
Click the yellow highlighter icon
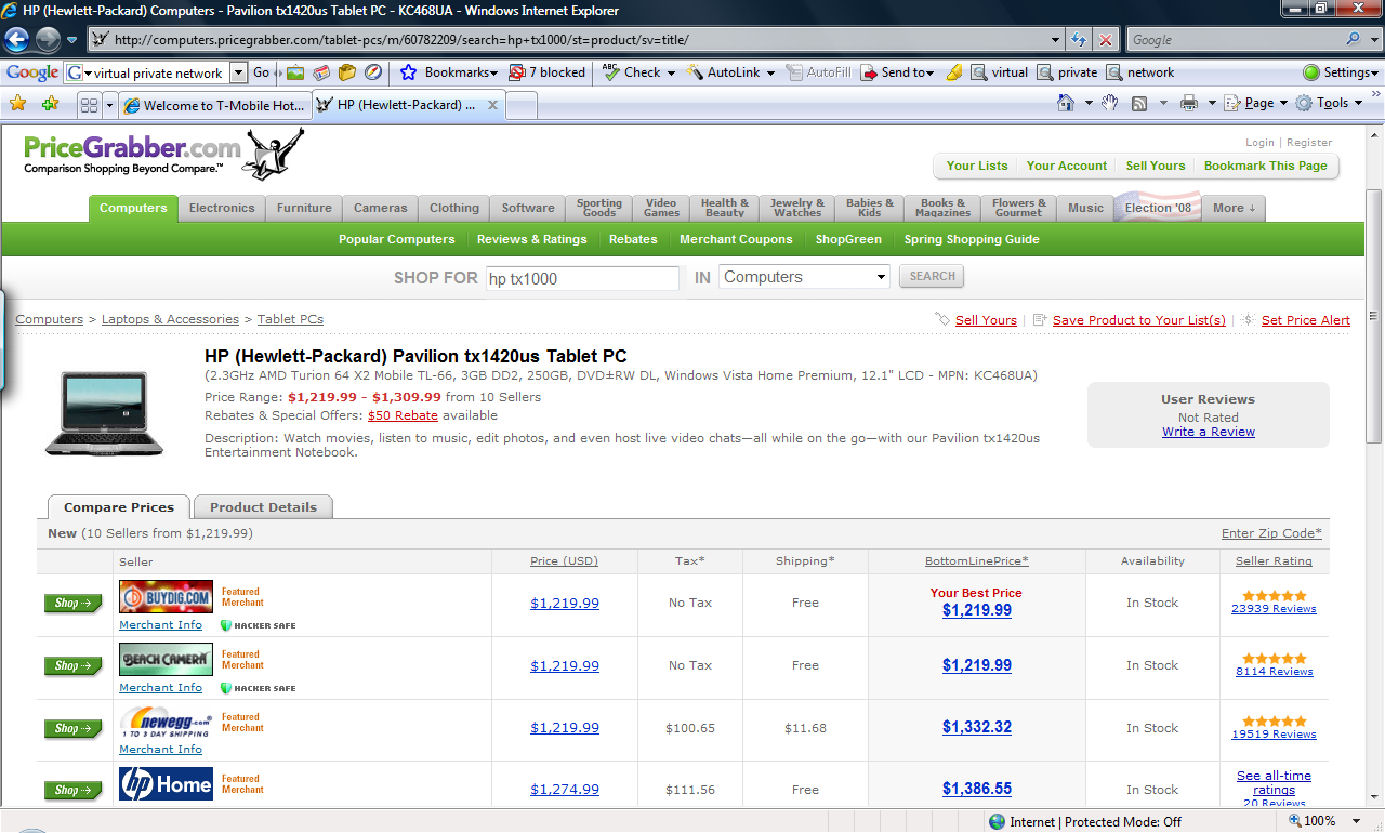954,72
